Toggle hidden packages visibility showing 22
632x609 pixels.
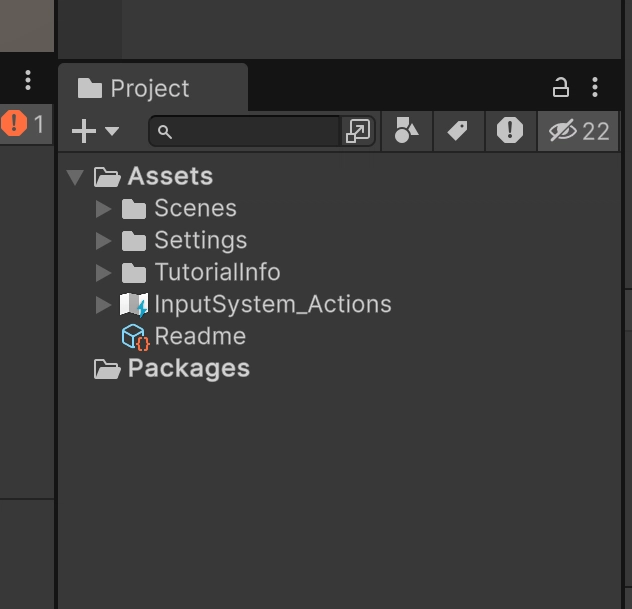coord(578,131)
